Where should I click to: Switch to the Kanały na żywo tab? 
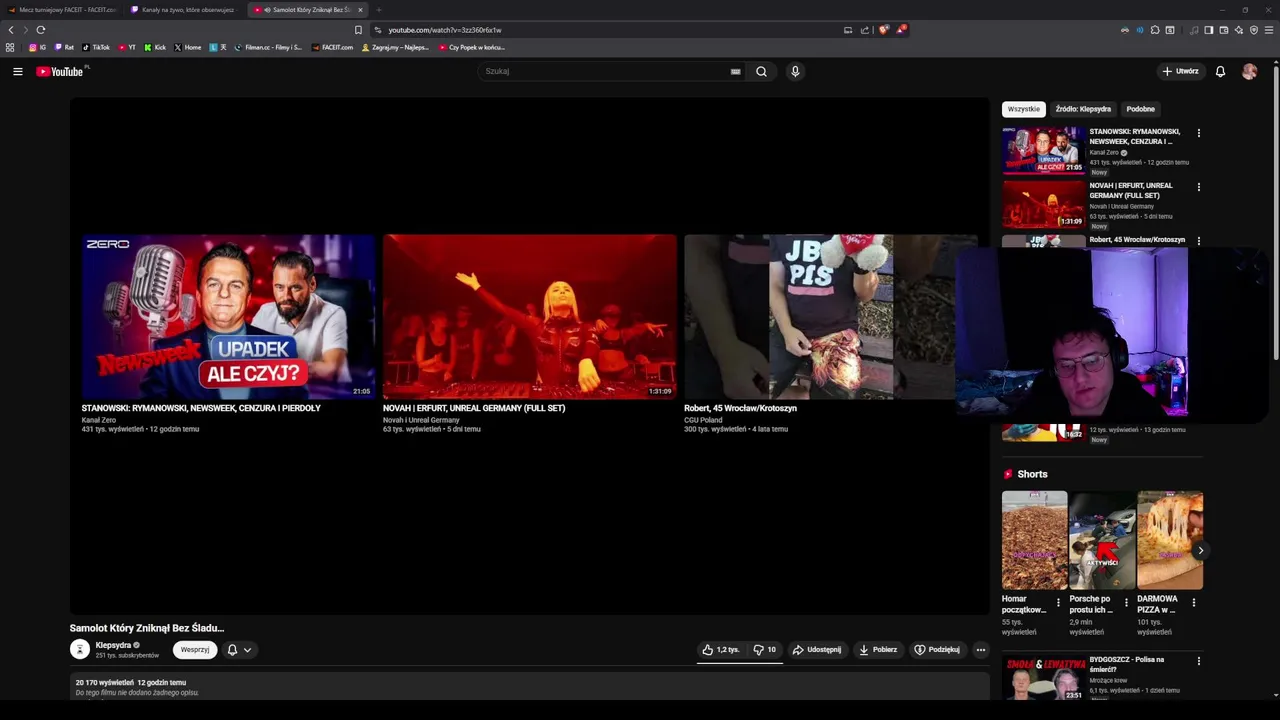pos(185,10)
